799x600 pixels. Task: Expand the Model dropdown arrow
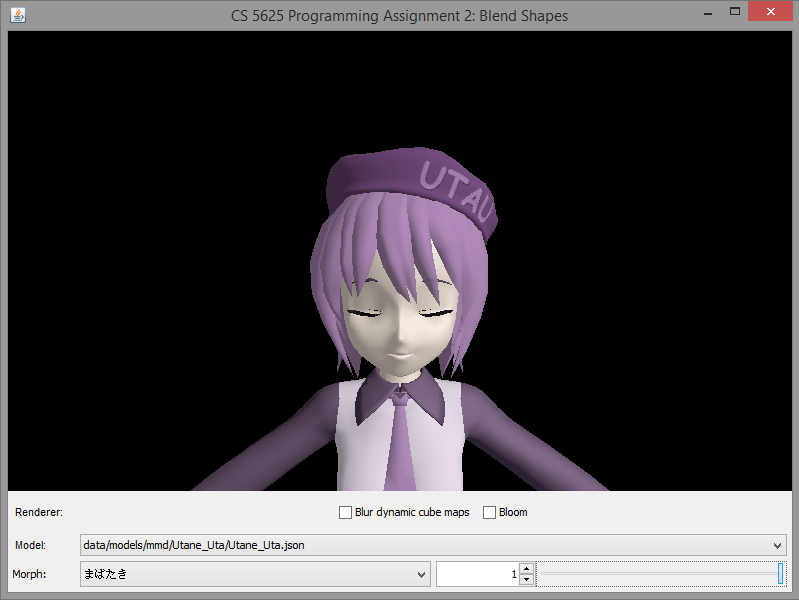tap(778, 545)
